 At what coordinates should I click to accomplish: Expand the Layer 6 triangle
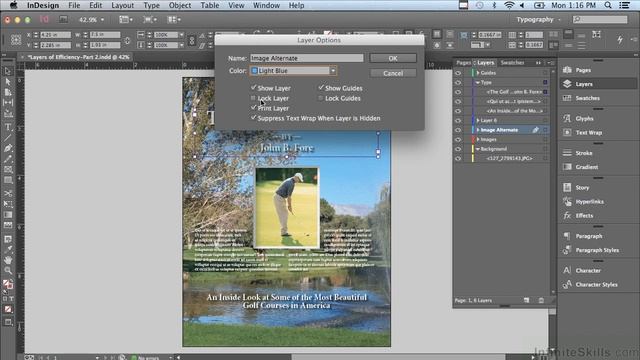(x=478, y=120)
